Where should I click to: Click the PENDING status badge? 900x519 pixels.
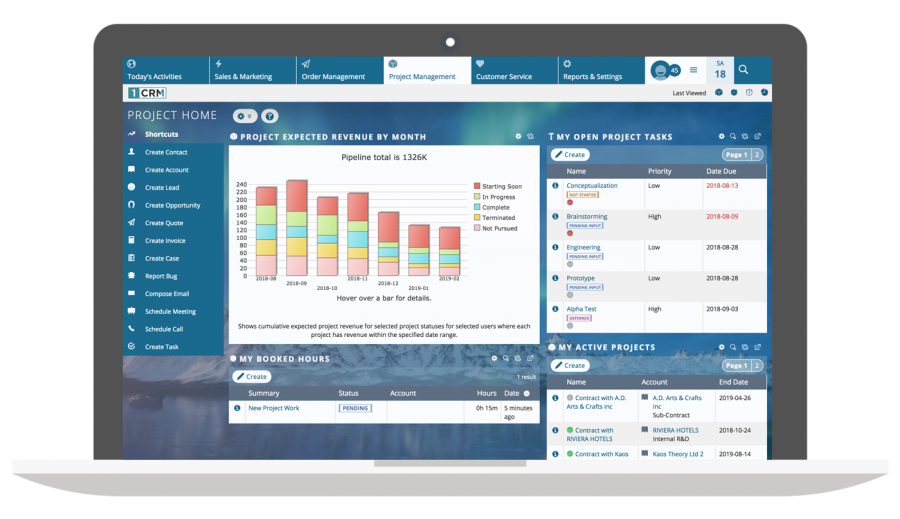pos(355,408)
